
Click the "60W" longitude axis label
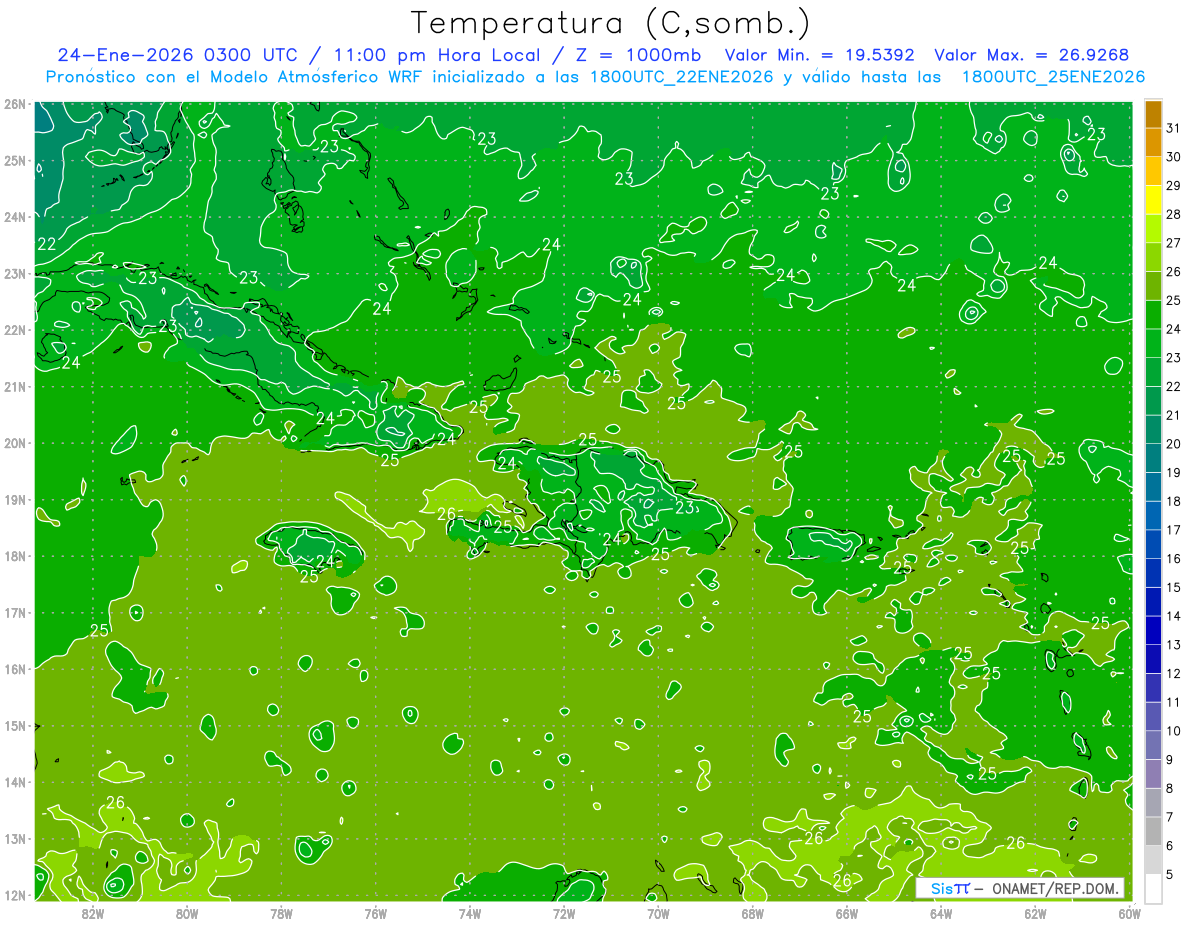pyautogui.click(x=1129, y=913)
